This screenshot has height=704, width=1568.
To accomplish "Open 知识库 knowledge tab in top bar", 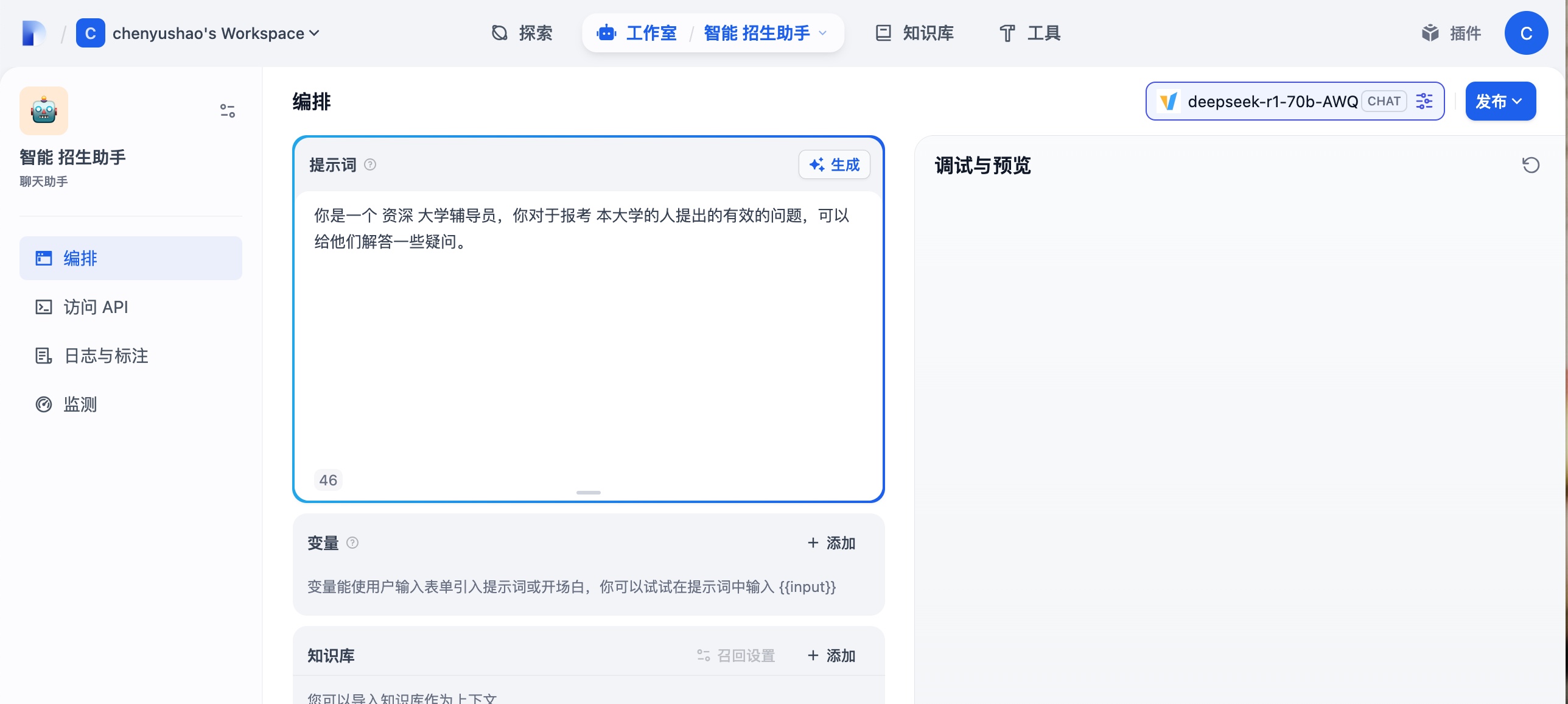I will coord(914,33).
